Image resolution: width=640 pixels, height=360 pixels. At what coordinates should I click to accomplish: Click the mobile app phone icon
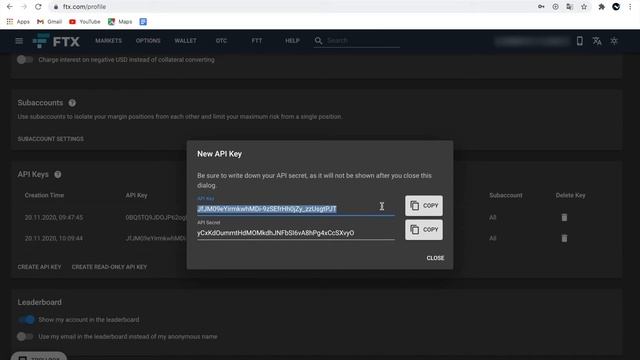click(580, 41)
